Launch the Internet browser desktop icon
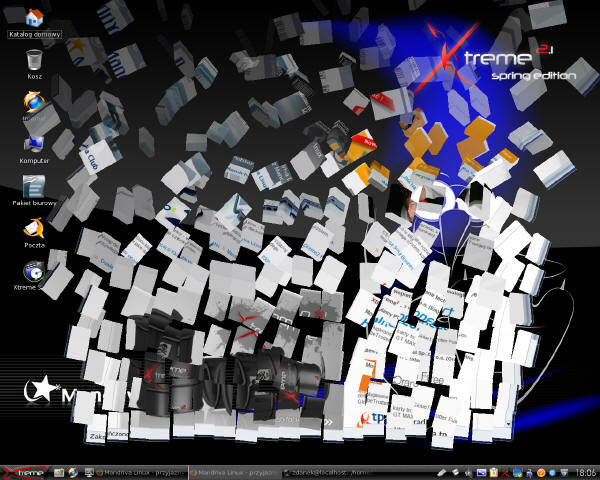This screenshot has height=480, width=600. [x=34, y=102]
